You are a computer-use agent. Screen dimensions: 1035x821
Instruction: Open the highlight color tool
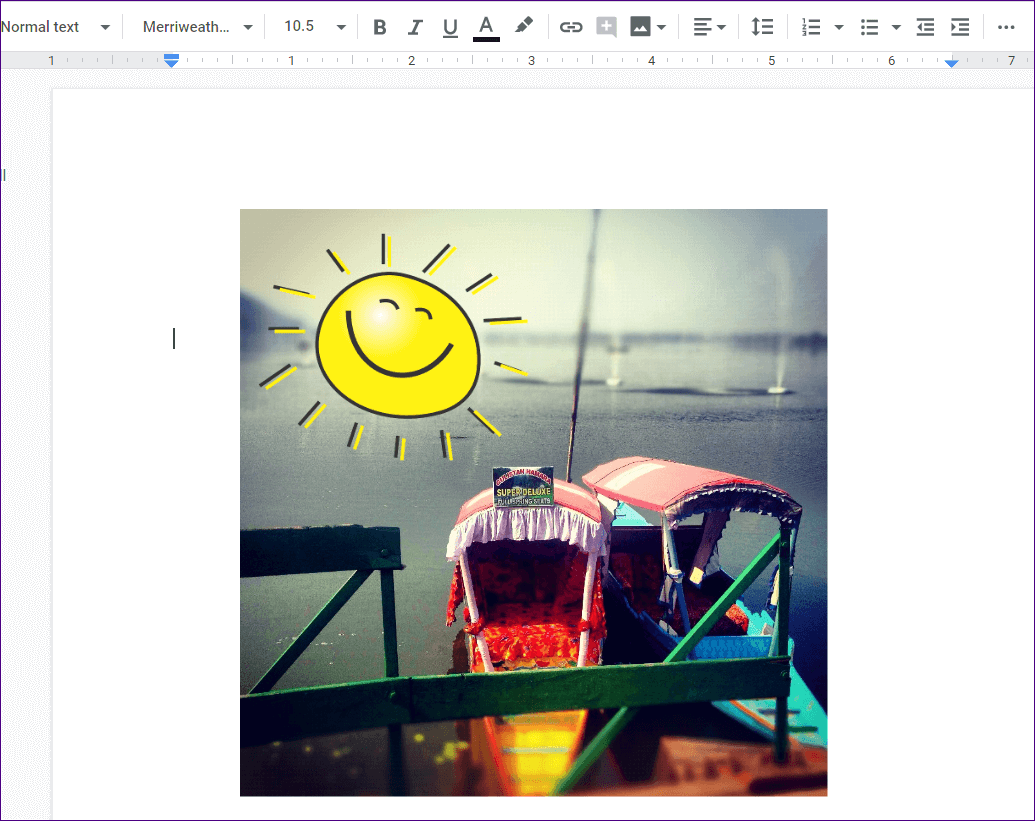[524, 26]
